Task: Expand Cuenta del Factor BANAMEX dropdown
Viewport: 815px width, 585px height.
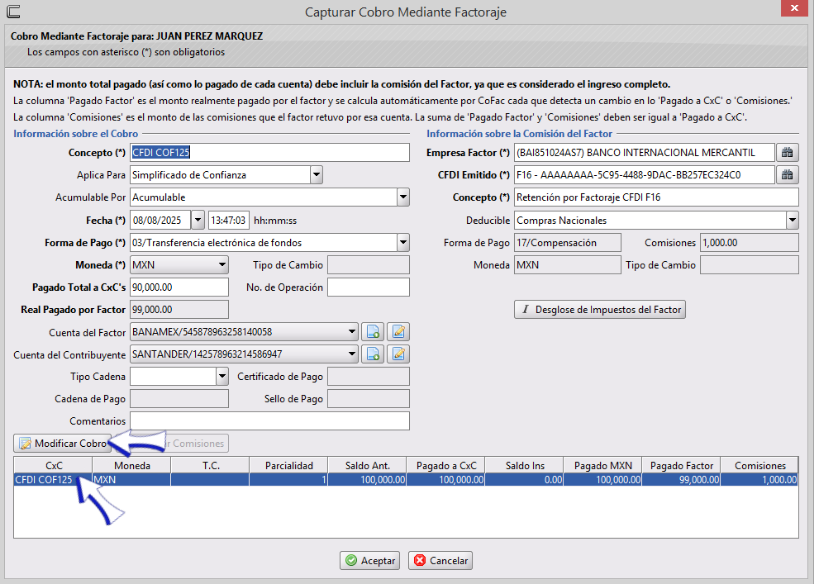Action: 352,332
